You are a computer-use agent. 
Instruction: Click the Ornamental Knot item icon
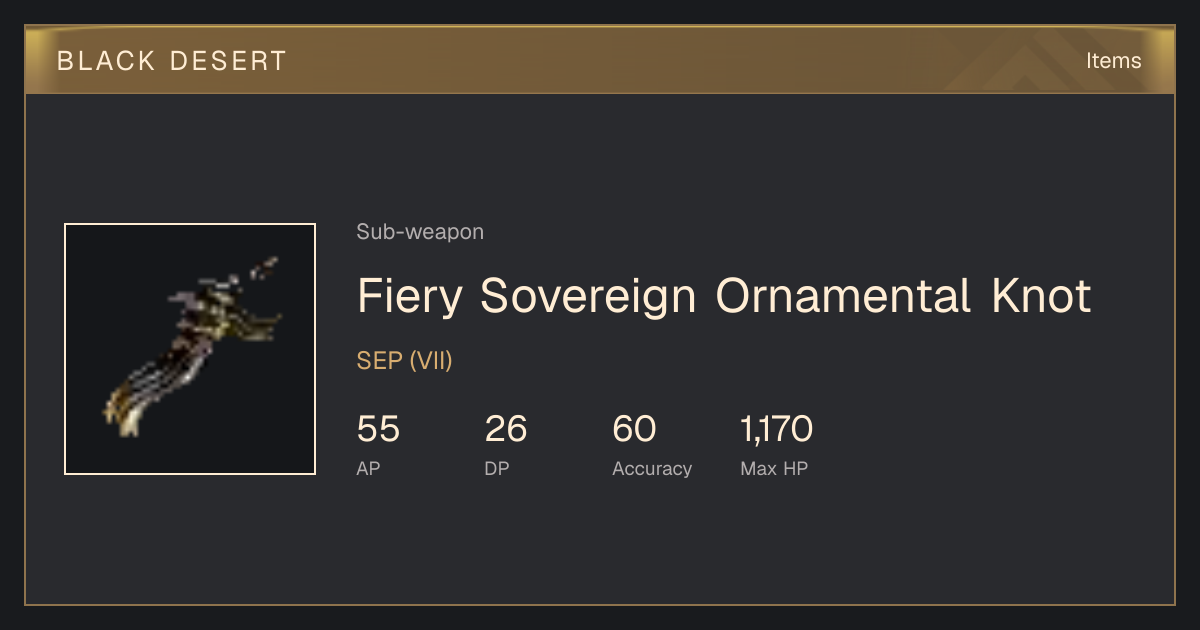tap(190, 349)
